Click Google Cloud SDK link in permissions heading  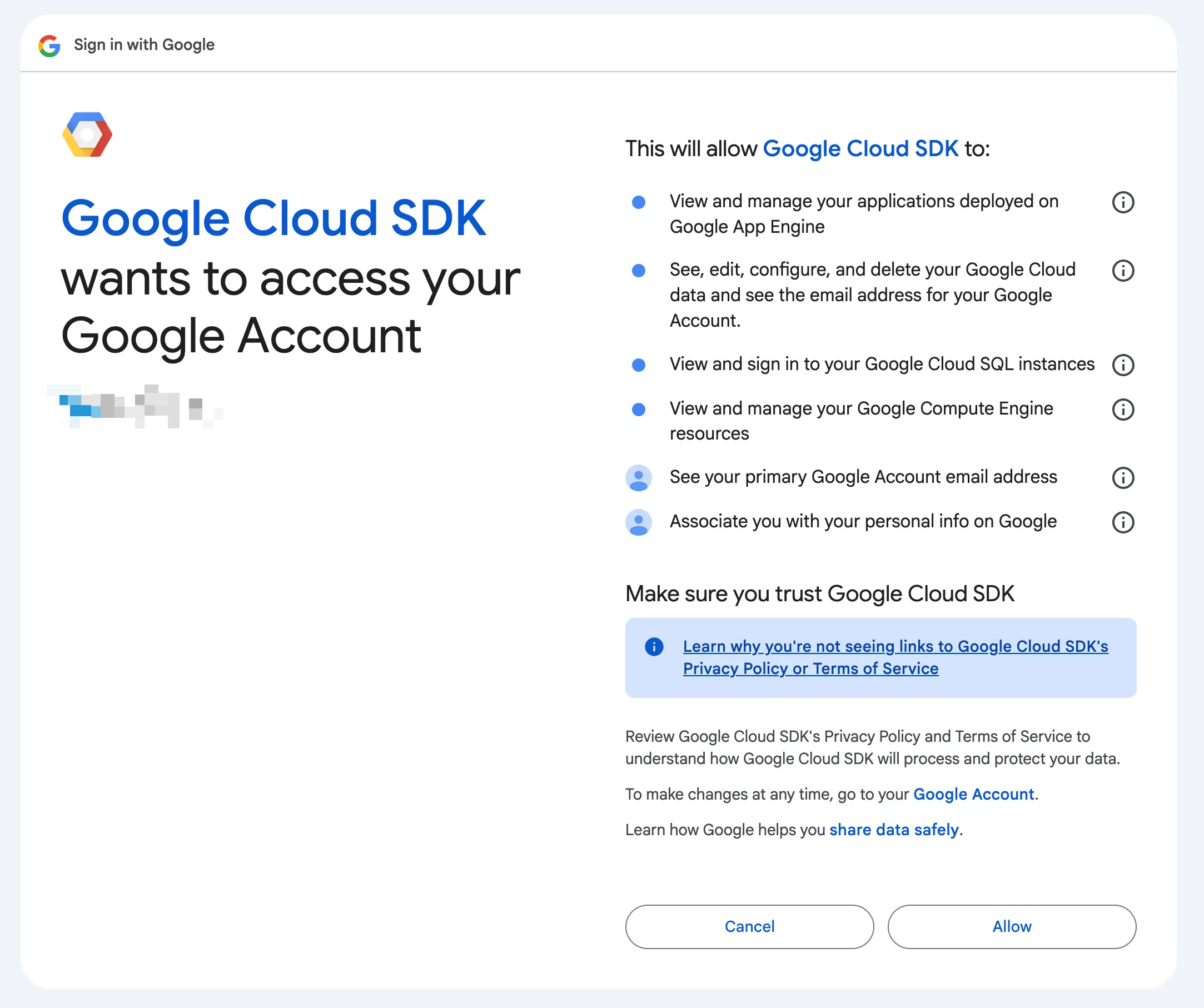(860, 149)
